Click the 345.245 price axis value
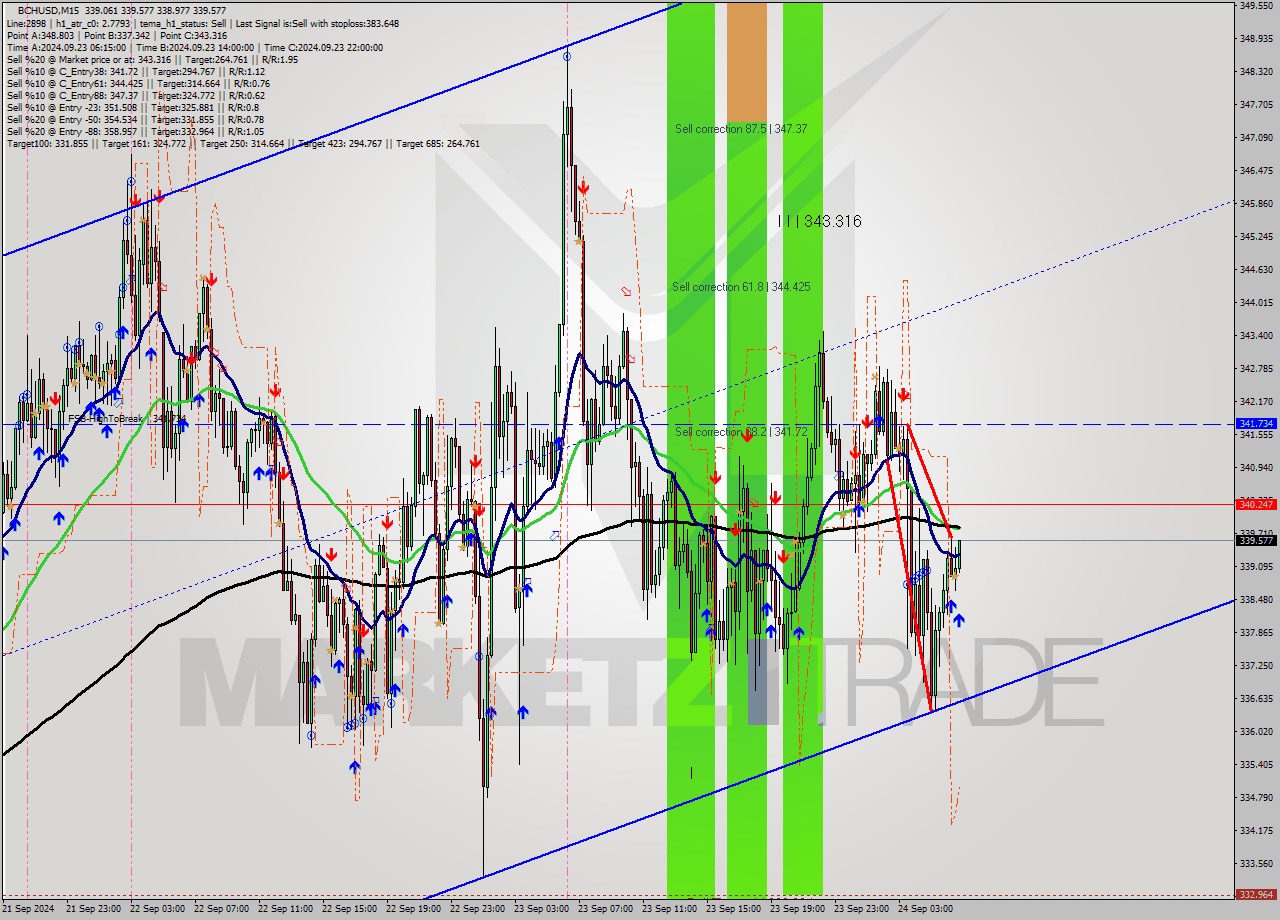 point(1257,237)
